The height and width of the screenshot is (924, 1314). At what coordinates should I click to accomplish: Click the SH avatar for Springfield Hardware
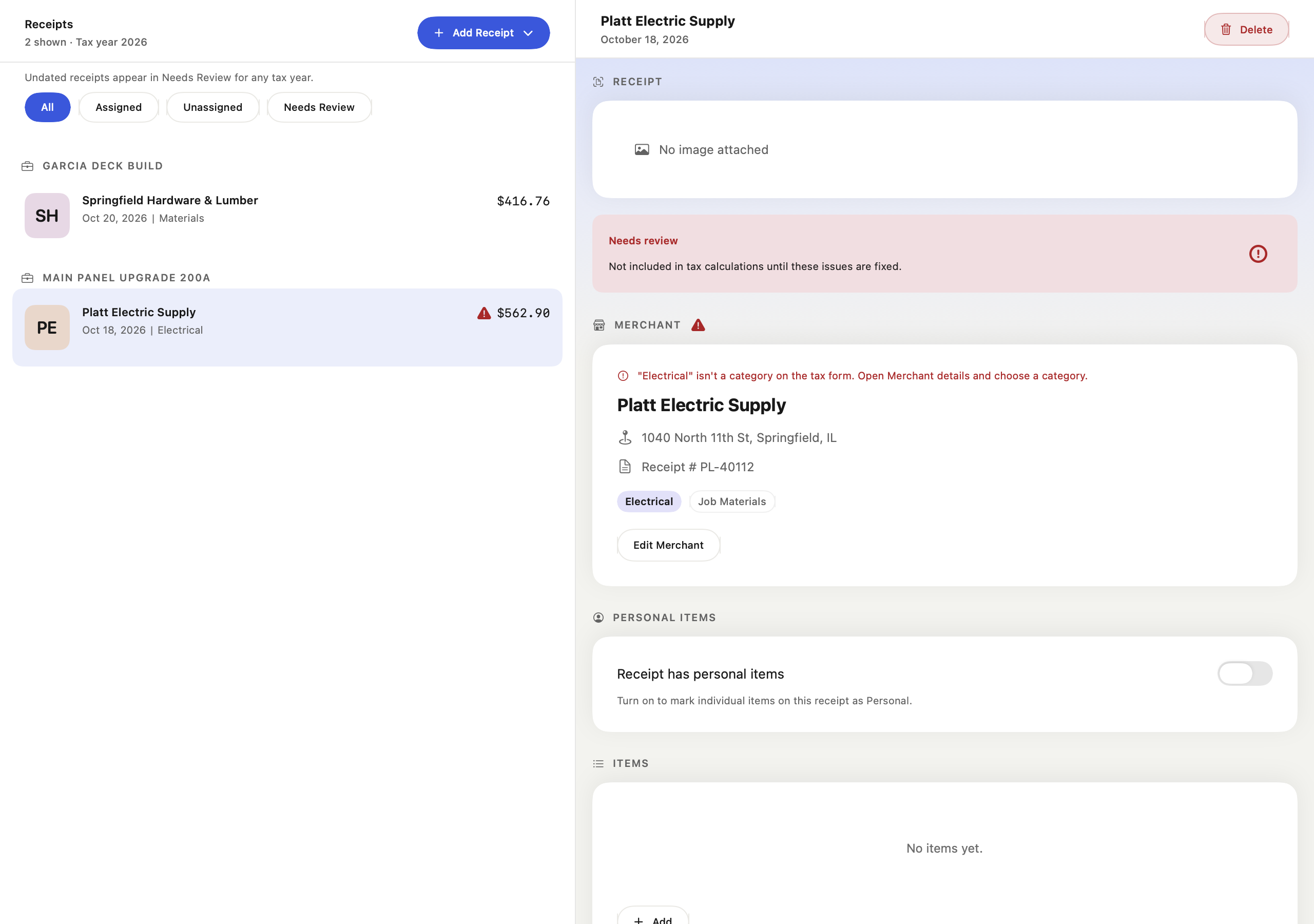pyautogui.click(x=47, y=216)
